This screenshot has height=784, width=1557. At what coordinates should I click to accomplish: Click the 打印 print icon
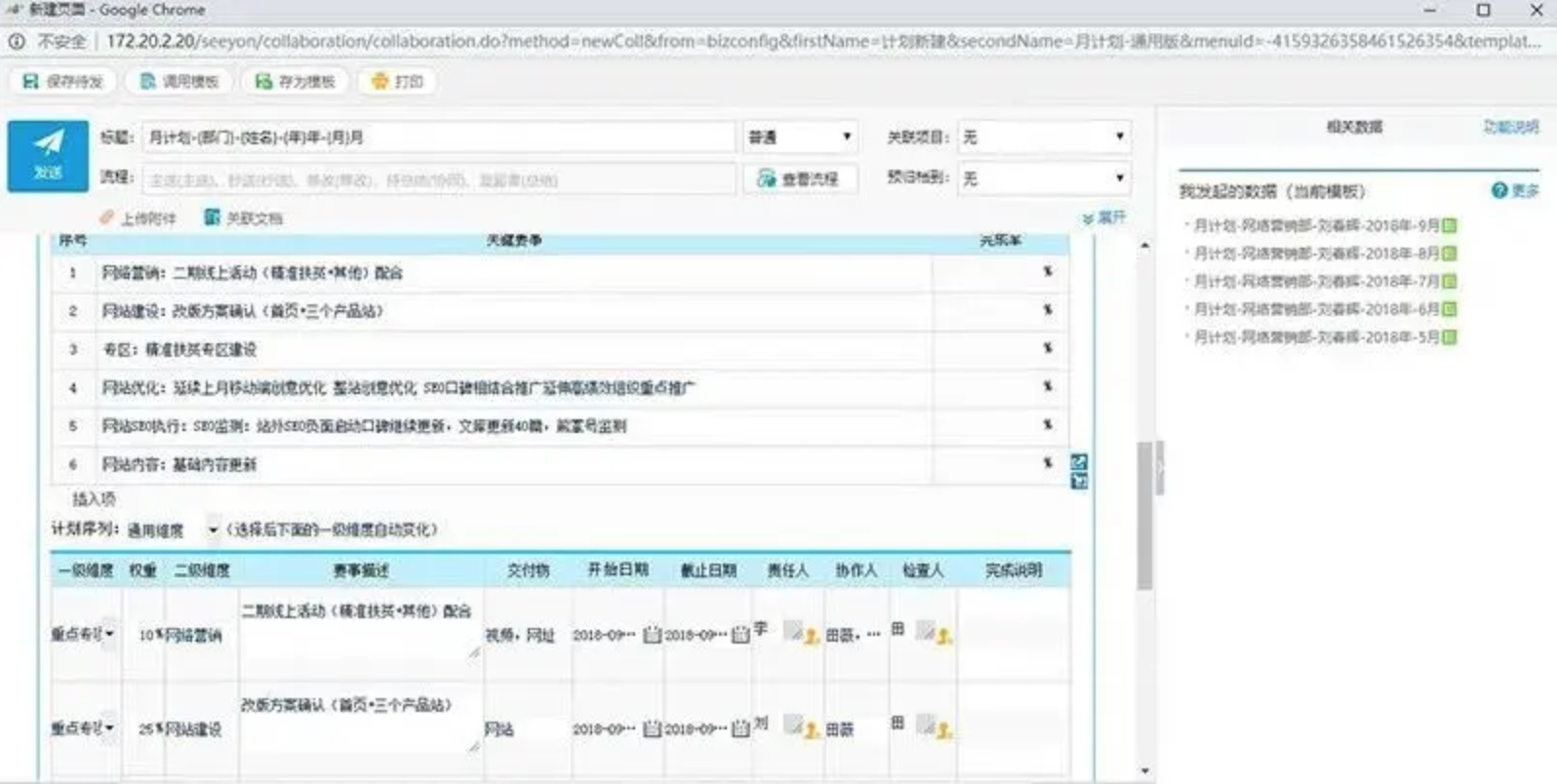coord(380,82)
